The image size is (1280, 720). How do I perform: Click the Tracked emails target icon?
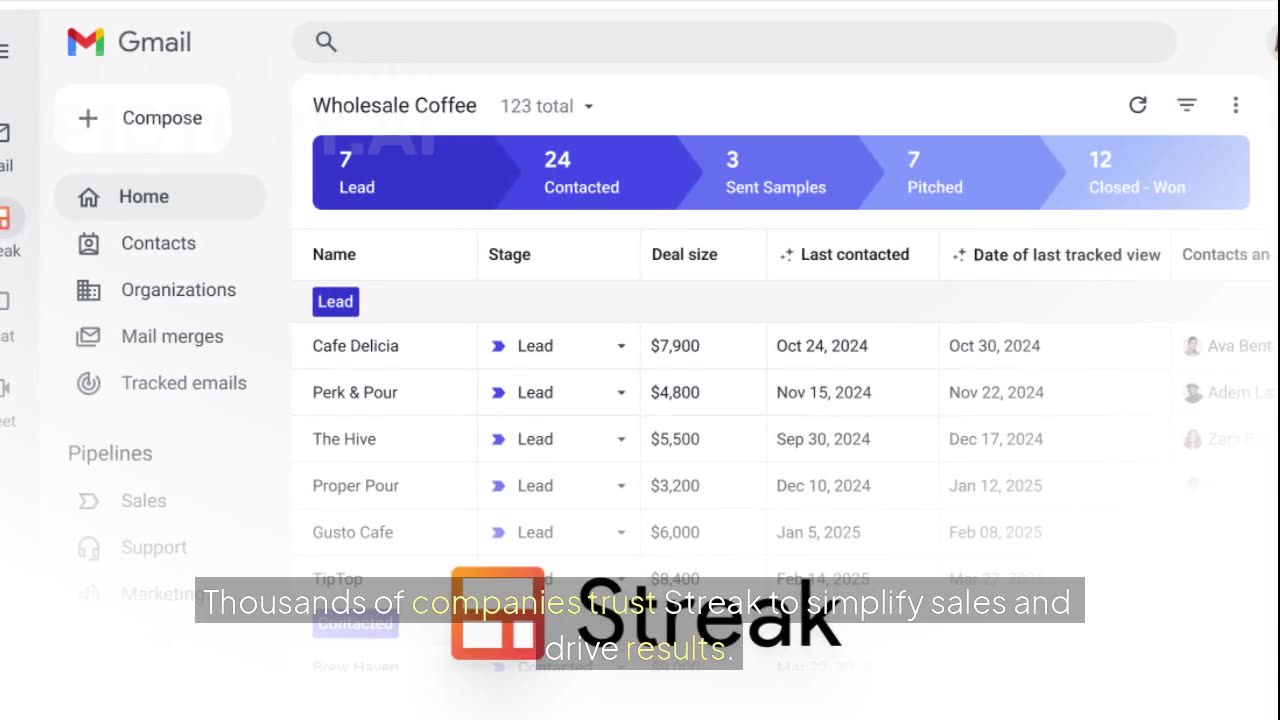coord(89,383)
